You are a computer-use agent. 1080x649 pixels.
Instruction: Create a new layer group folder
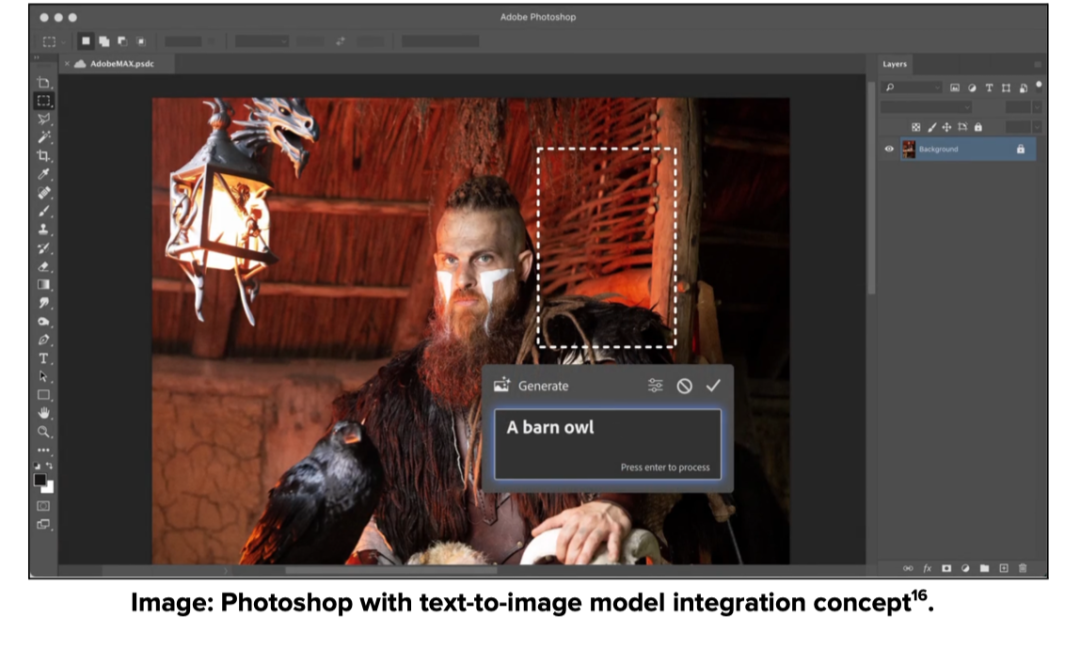click(984, 568)
